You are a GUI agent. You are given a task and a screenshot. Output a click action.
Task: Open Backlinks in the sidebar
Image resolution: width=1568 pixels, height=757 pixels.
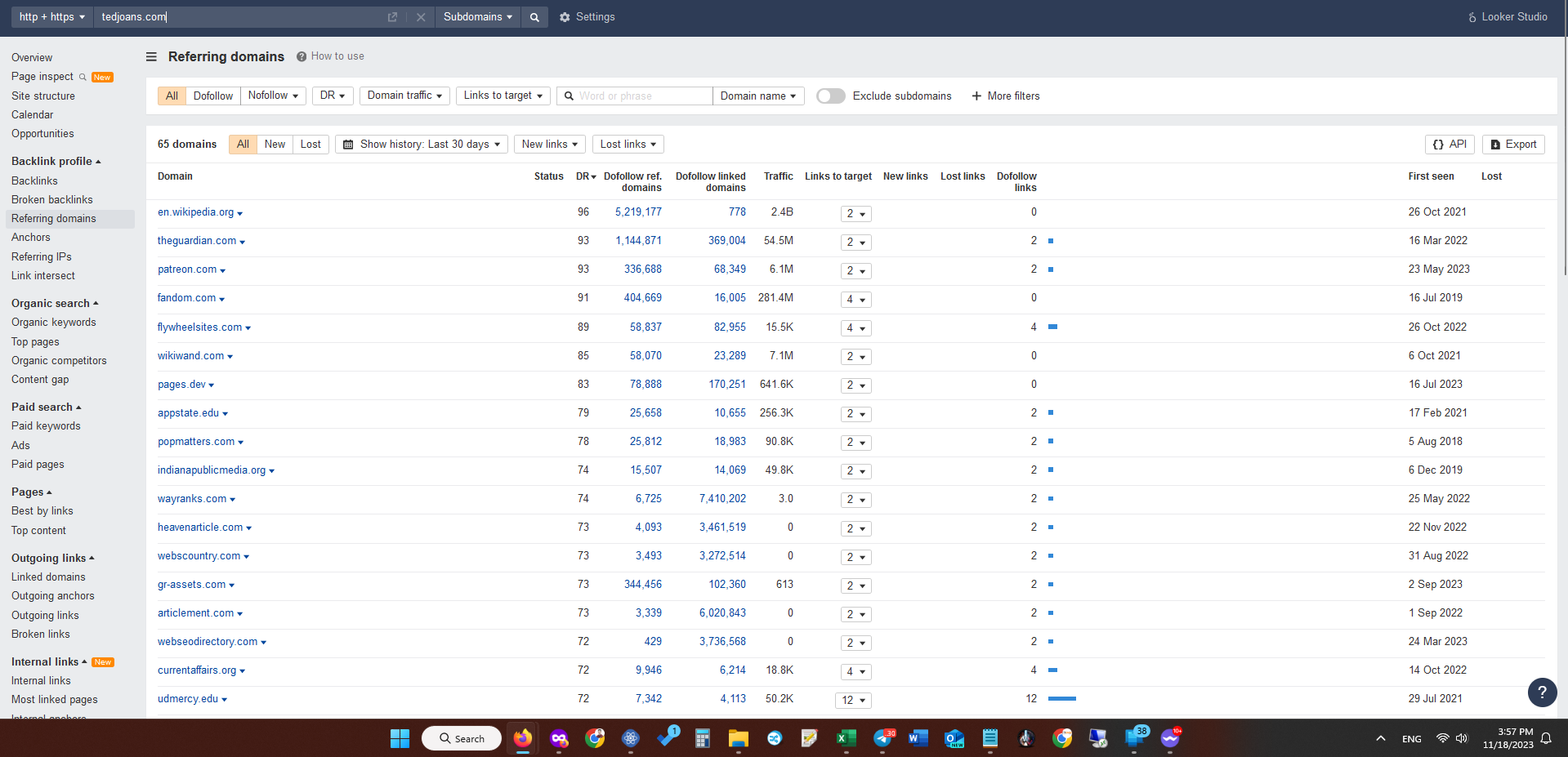tap(34, 181)
